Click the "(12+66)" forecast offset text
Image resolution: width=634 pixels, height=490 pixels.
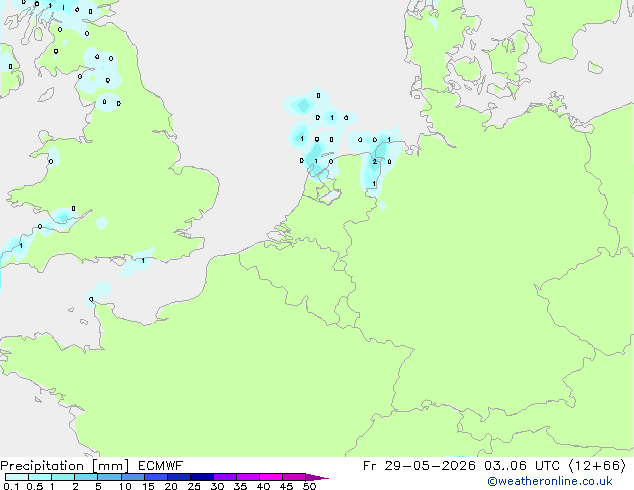tap(597, 466)
